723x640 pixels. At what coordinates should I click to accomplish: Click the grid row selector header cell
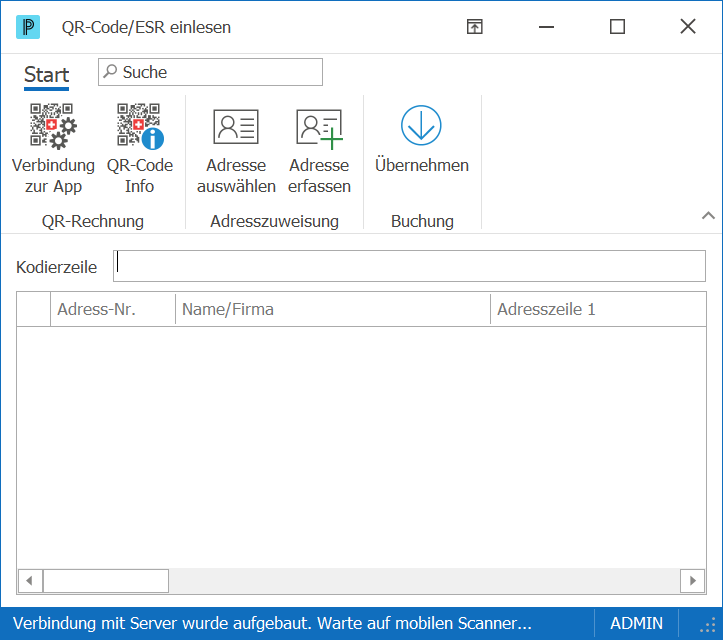[x=34, y=309]
